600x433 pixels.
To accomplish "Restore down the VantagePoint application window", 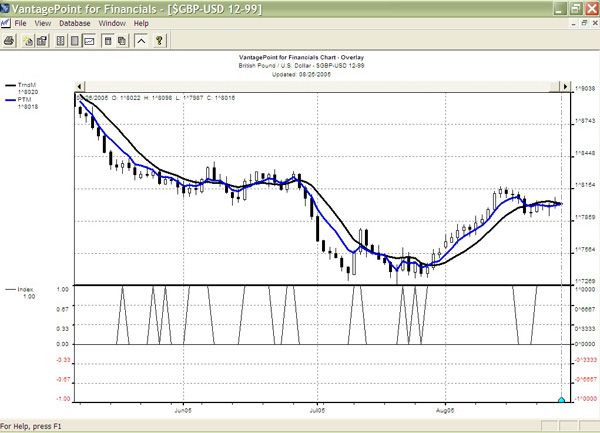I will click(x=576, y=9).
